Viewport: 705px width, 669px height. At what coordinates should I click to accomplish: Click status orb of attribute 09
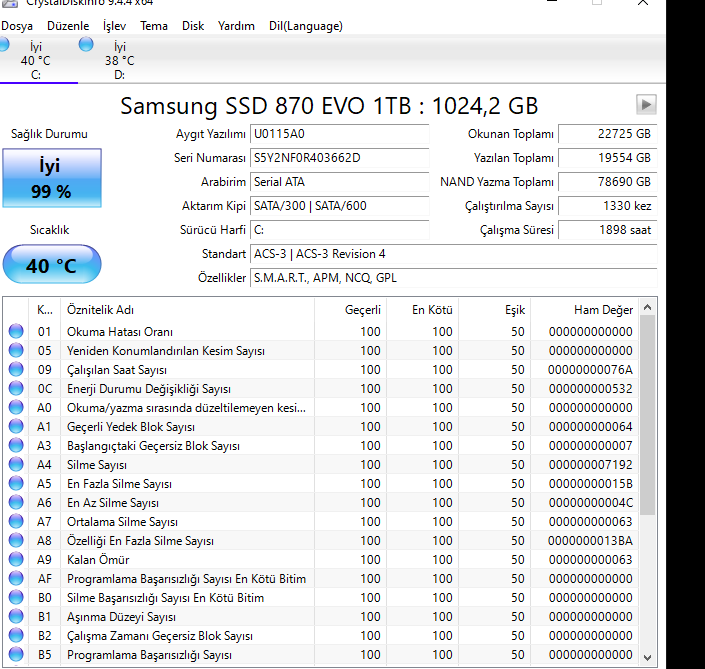point(16,369)
